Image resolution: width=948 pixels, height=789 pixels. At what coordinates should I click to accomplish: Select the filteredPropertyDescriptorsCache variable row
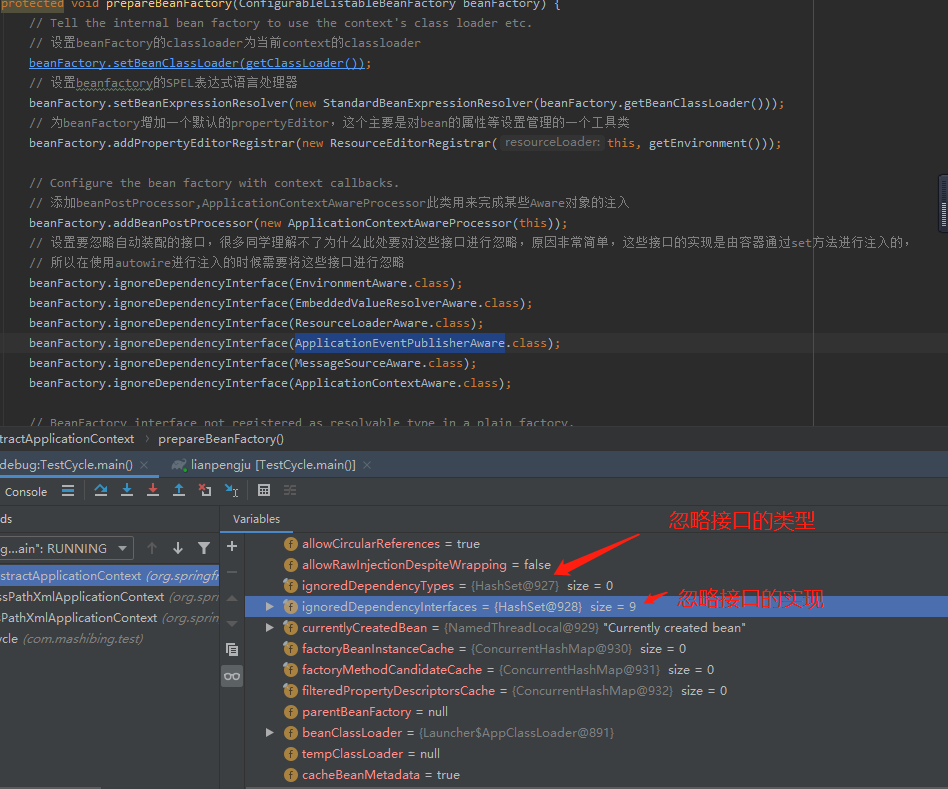coord(596,690)
